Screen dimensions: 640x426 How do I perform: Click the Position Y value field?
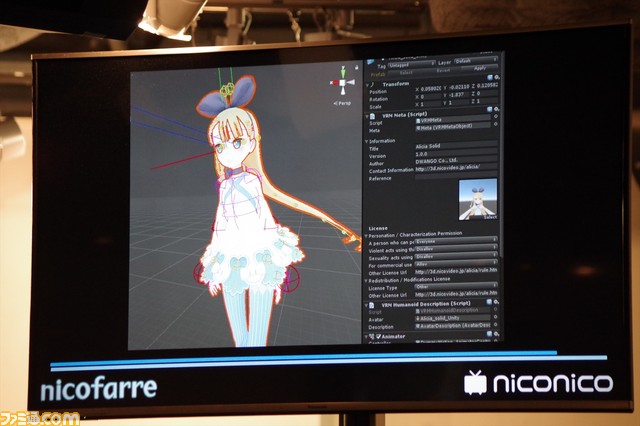[459, 87]
